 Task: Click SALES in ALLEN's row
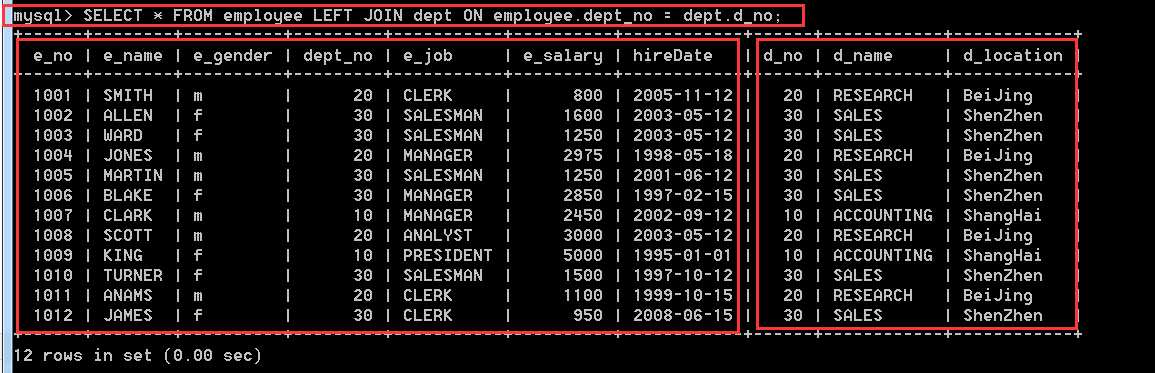[857, 116]
